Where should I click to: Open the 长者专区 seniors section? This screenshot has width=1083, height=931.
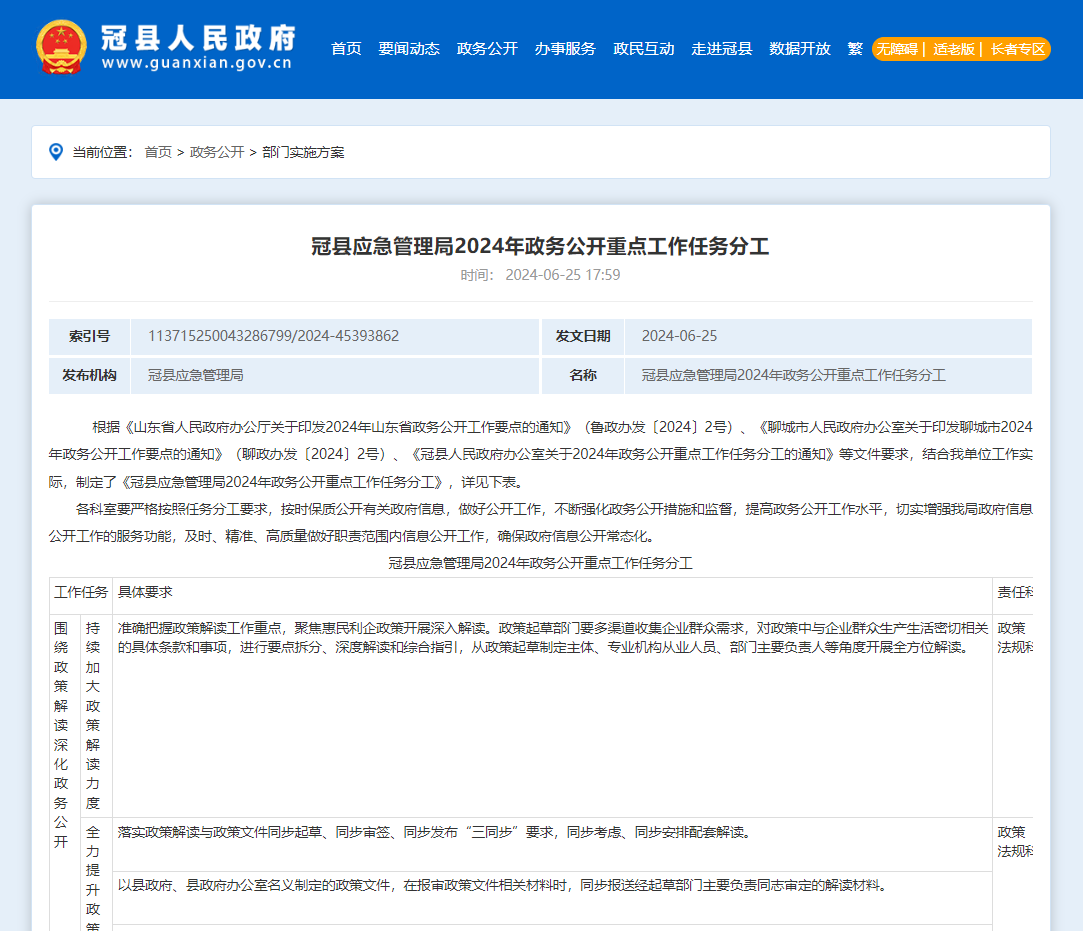point(1018,49)
